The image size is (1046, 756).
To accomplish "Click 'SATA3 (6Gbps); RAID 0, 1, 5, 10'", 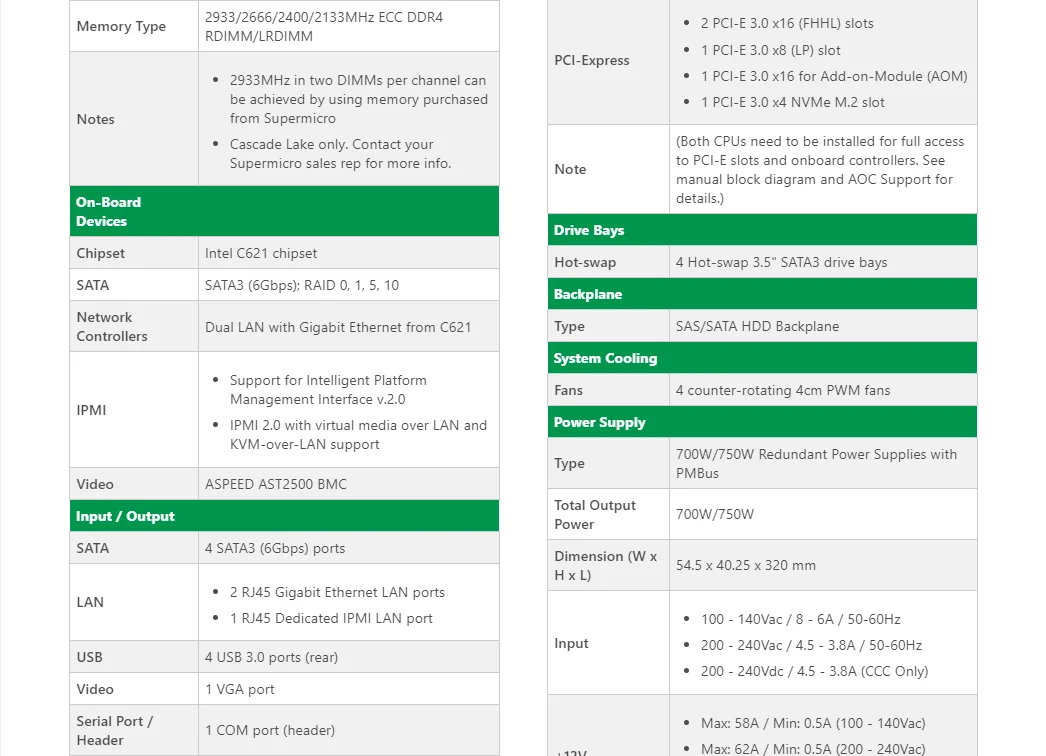I will pyautogui.click(x=302, y=286).
